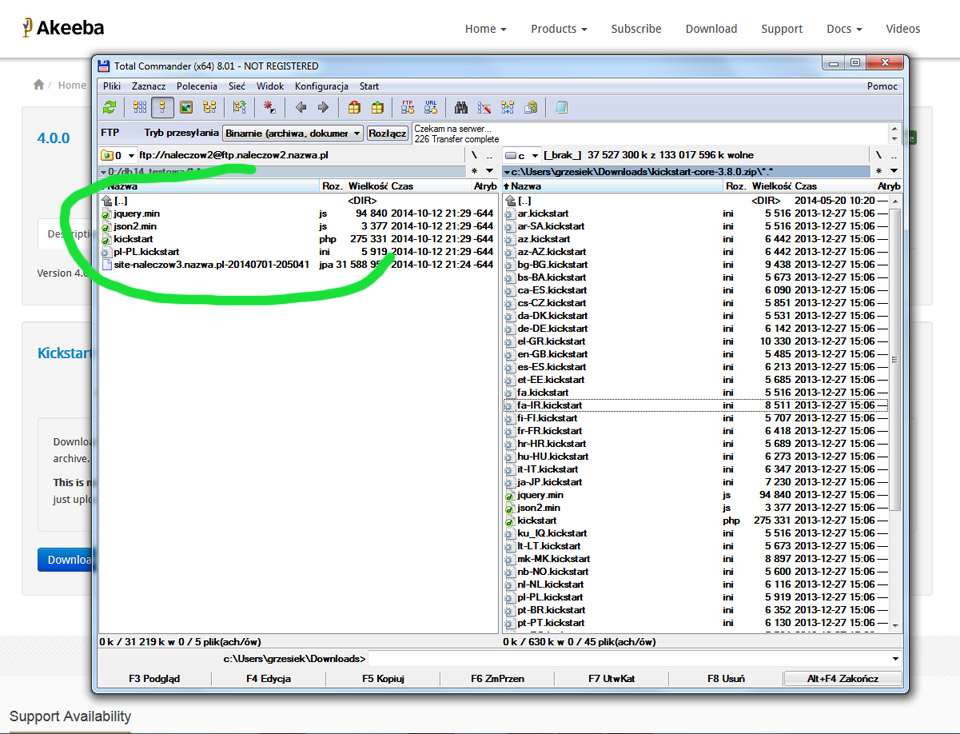Open Multi-rename tool icon
Screen dimensions: 960x734
click(x=484, y=108)
